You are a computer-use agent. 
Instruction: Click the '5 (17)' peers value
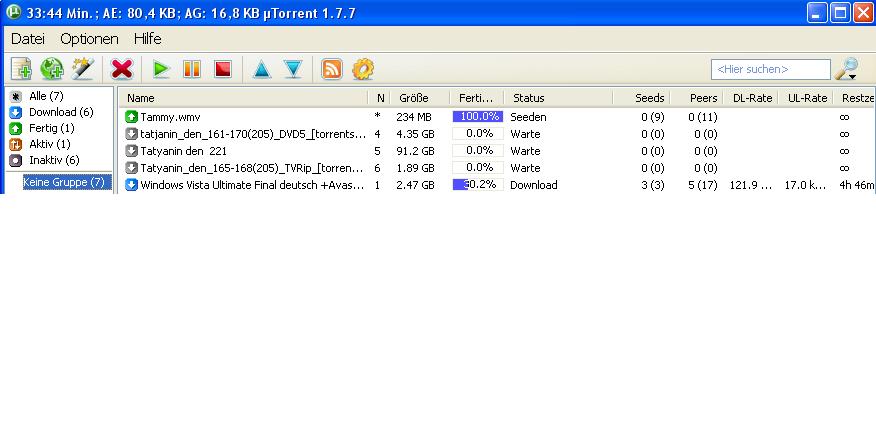703,185
